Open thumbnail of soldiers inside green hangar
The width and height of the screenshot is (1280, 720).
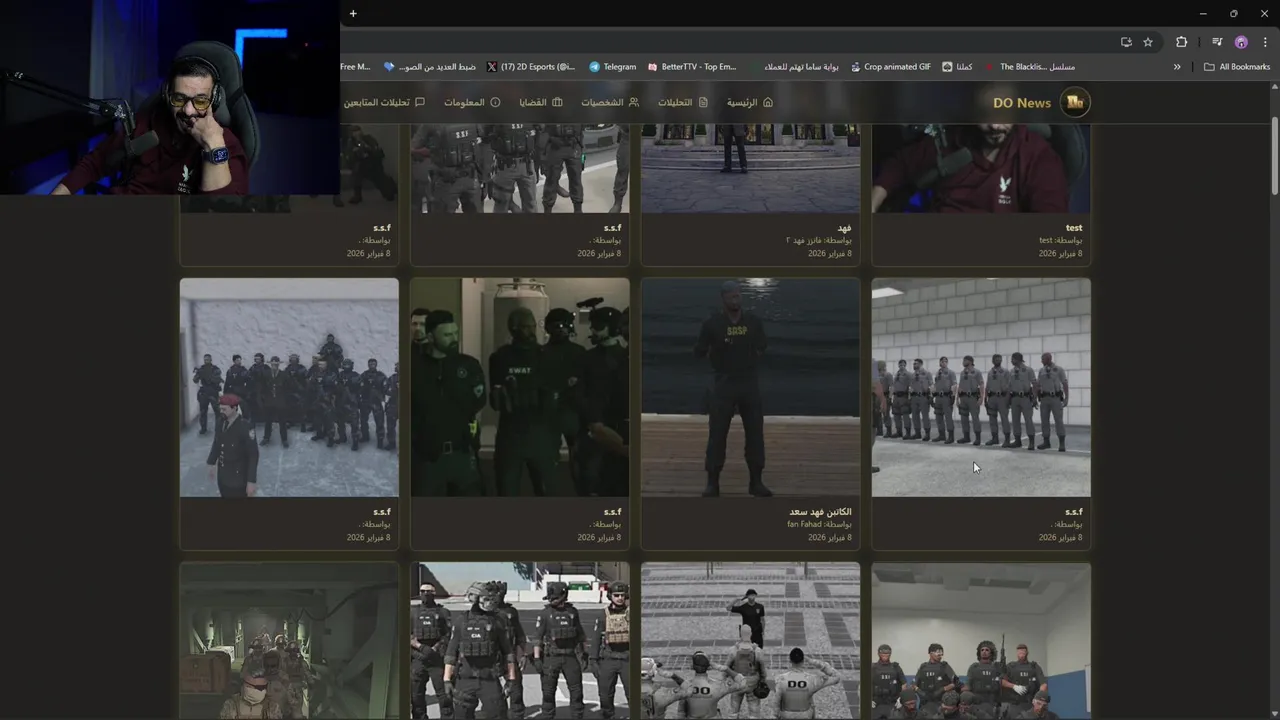[289, 640]
